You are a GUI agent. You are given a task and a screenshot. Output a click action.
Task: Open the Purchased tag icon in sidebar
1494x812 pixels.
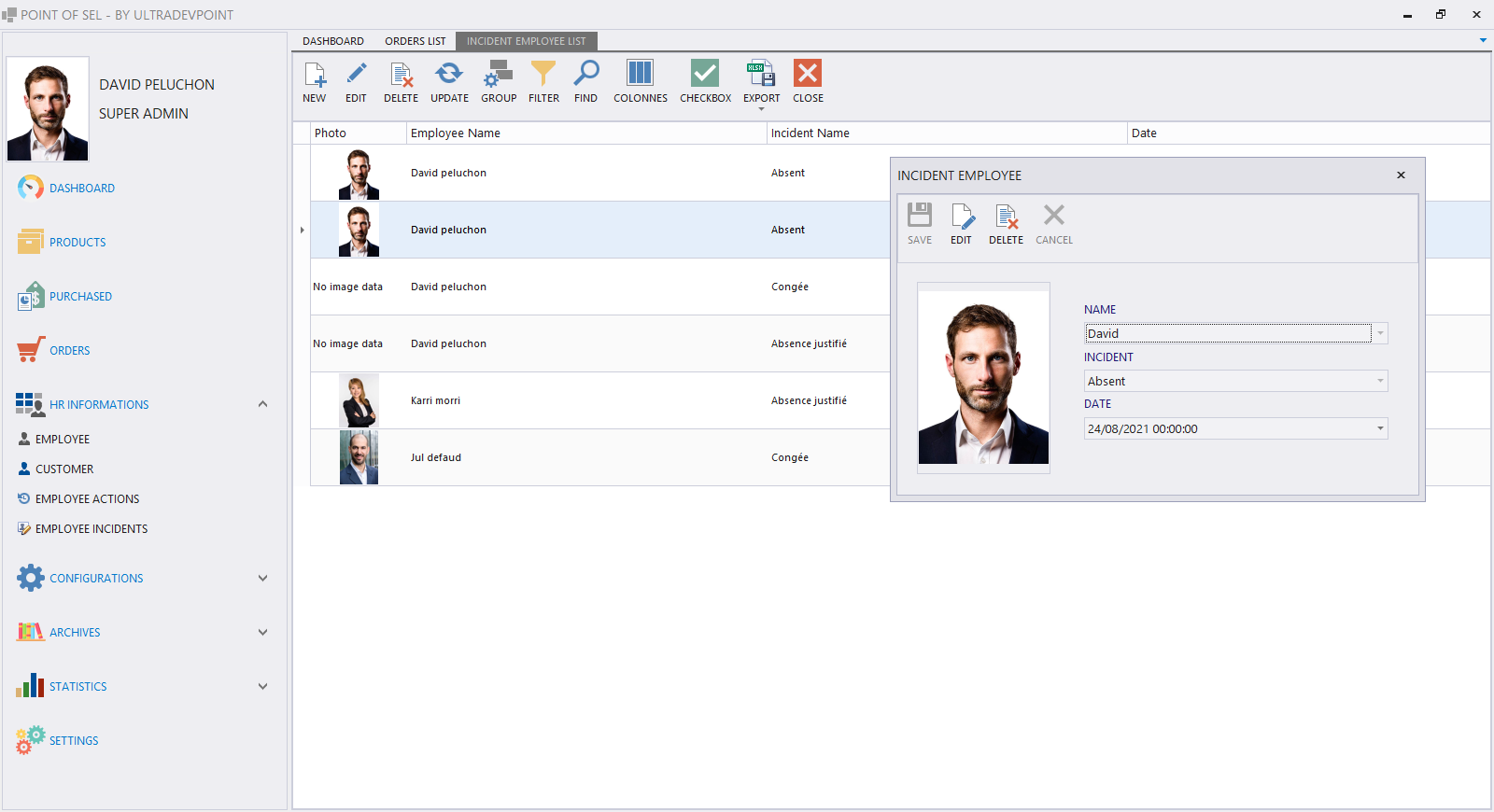31,296
